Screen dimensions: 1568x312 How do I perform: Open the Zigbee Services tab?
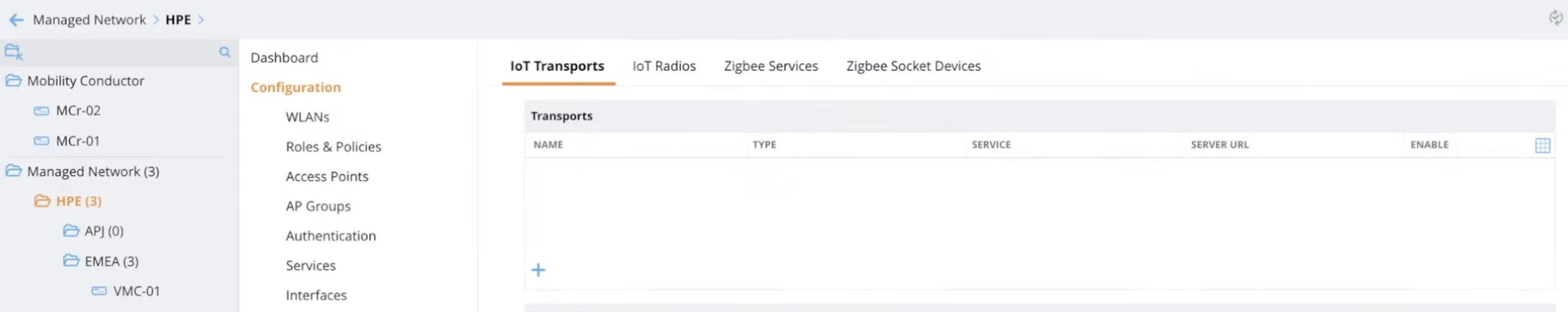[x=770, y=66]
